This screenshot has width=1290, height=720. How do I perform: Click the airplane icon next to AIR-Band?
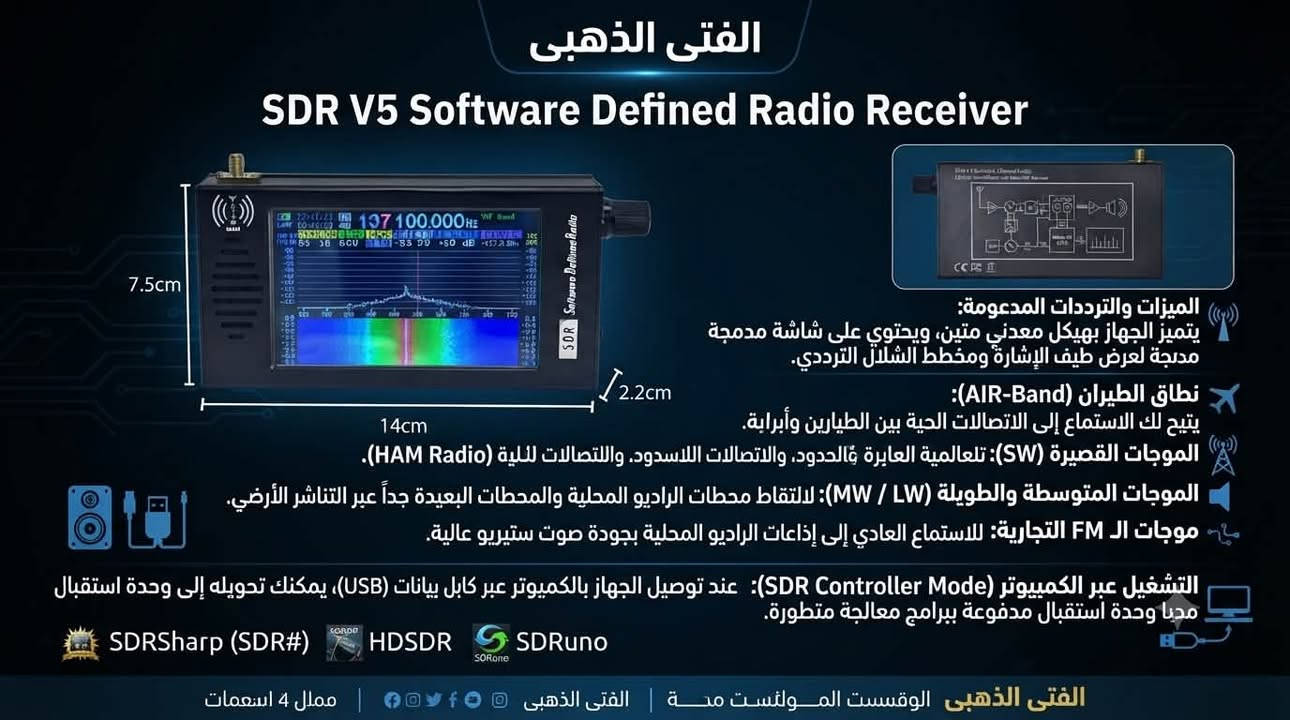[x=1223, y=398]
